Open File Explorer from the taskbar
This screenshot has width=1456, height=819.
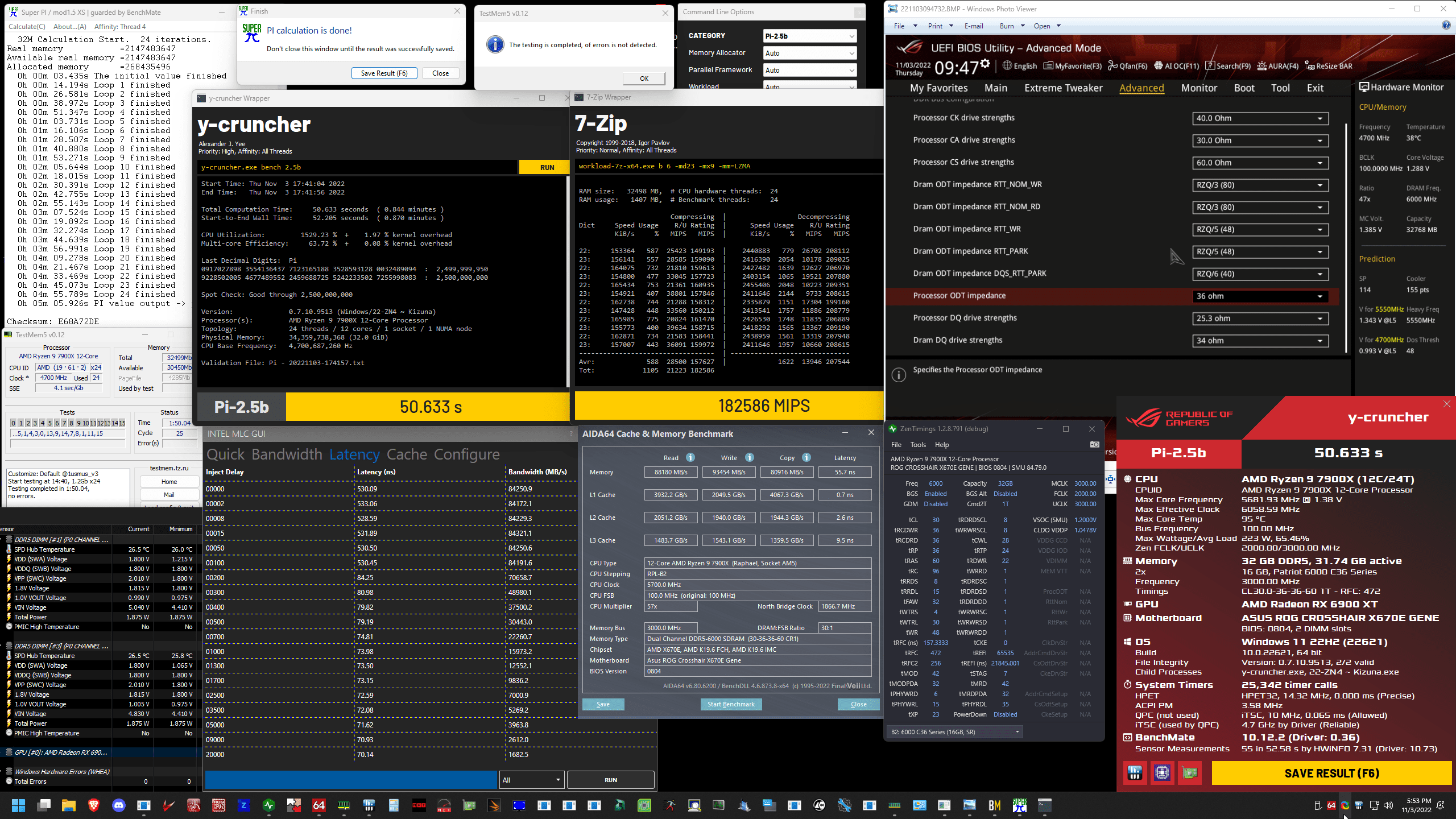point(68,805)
